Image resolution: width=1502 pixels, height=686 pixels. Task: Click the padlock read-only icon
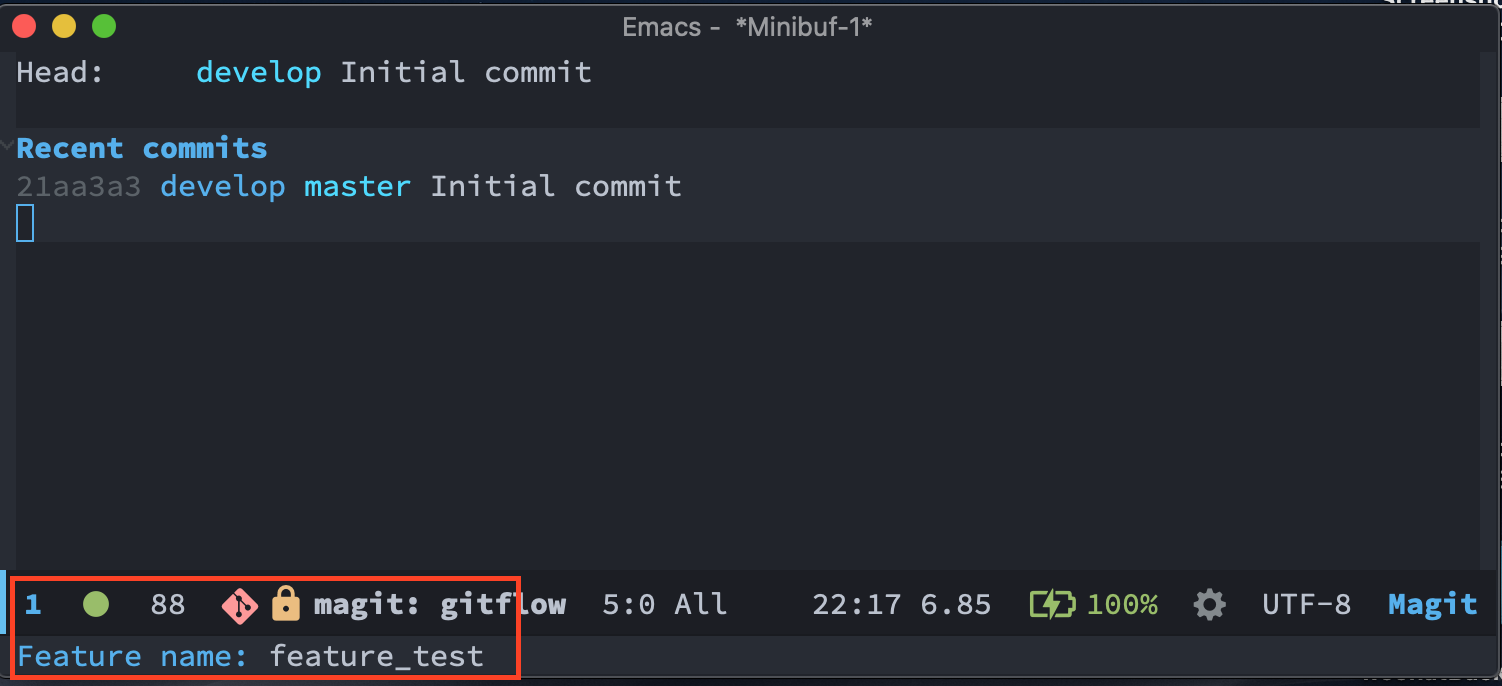click(286, 604)
